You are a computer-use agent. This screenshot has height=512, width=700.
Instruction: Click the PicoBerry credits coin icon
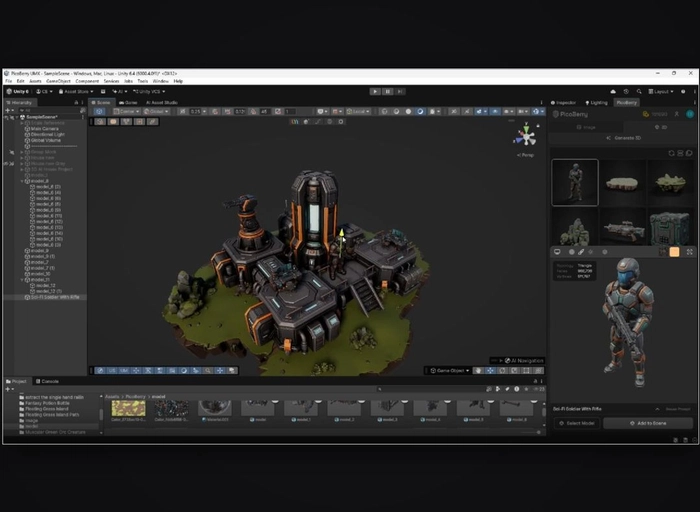tap(646, 114)
